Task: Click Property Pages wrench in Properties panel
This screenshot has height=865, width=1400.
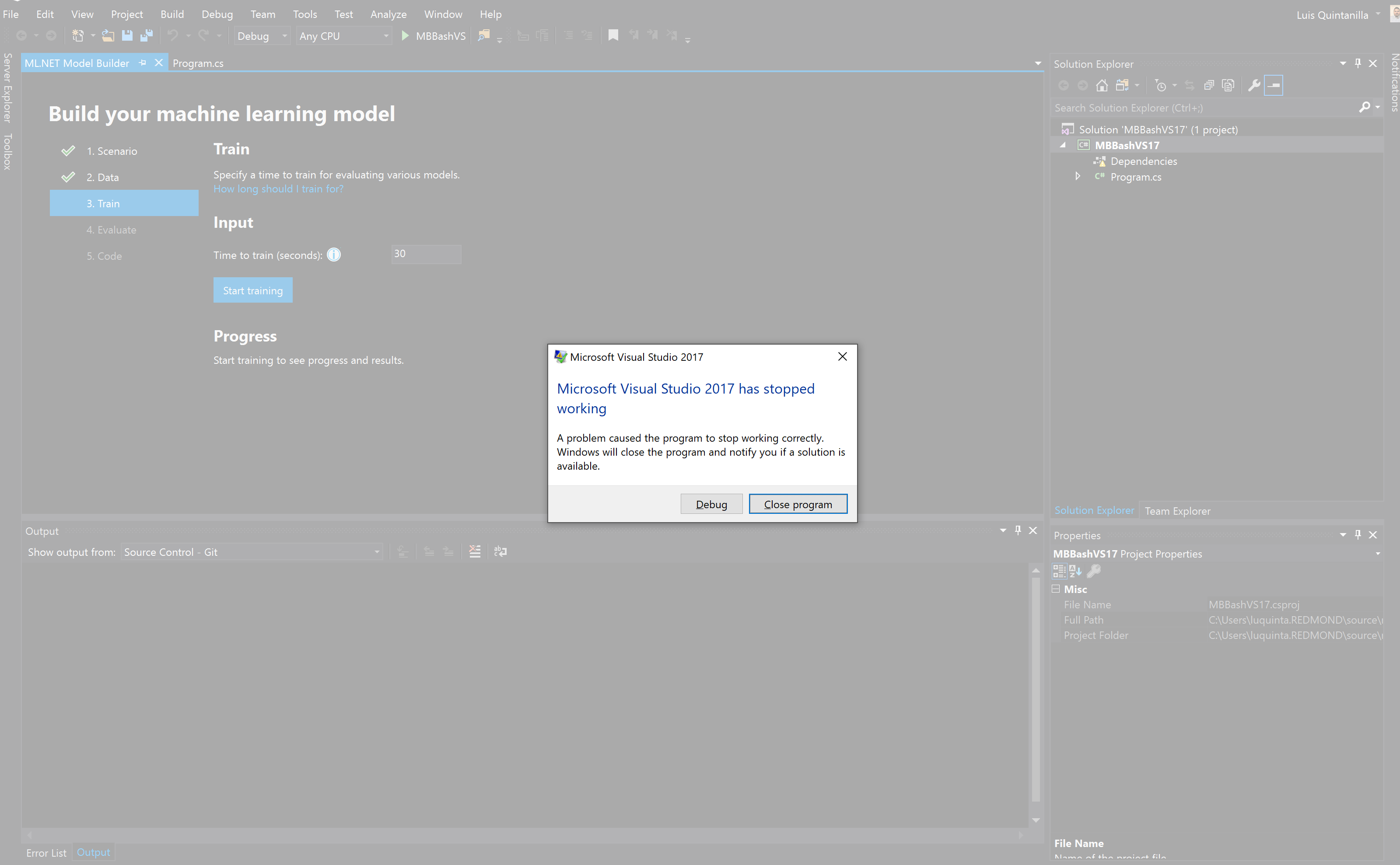Action: pyautogui.click(x=1093, y=571)
